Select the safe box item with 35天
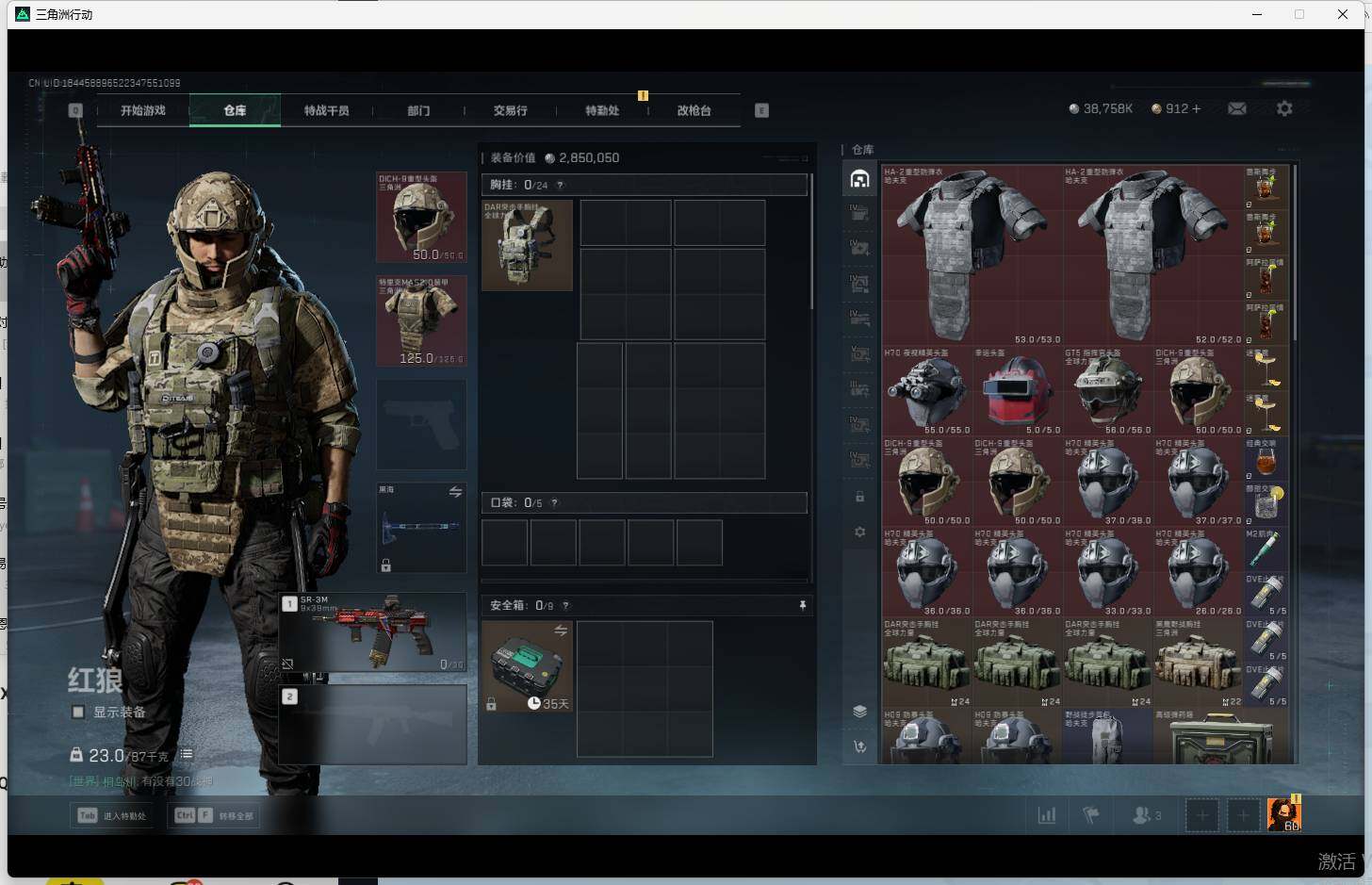The image size is (1372, 885). [x=527, y=665]
